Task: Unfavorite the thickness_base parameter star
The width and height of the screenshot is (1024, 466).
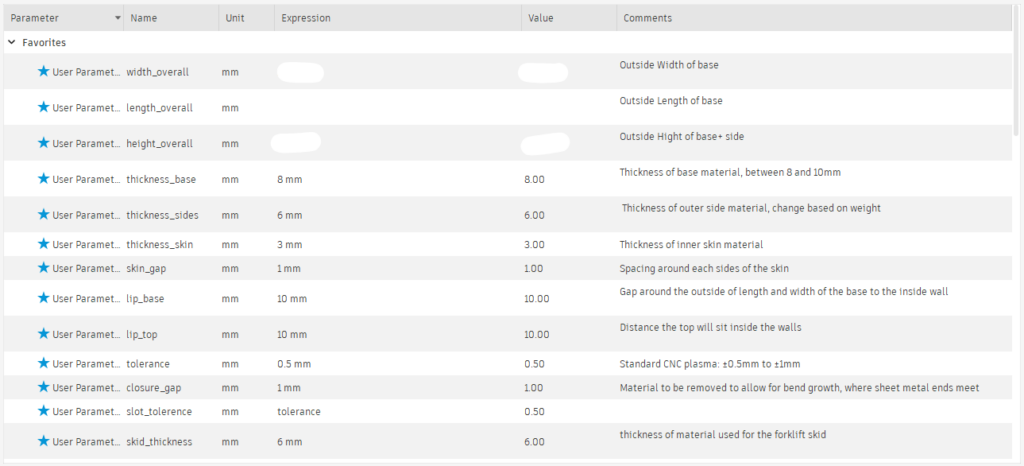Action: [x=43, y=179]
